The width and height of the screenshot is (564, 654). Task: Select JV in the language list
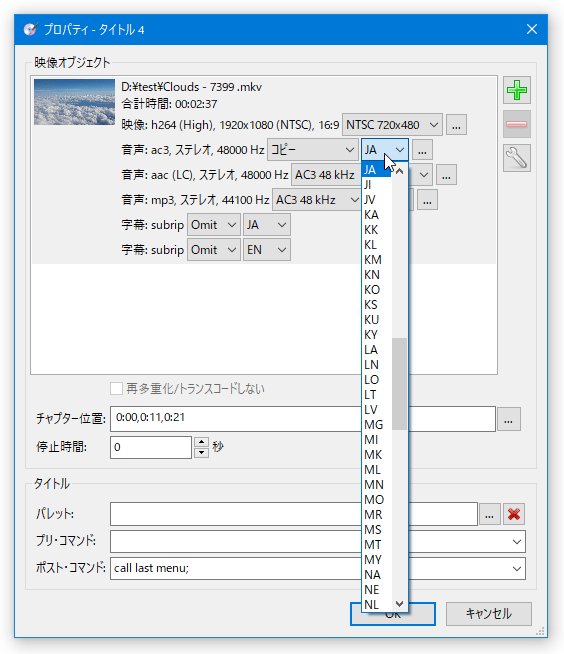click(377, 200)
